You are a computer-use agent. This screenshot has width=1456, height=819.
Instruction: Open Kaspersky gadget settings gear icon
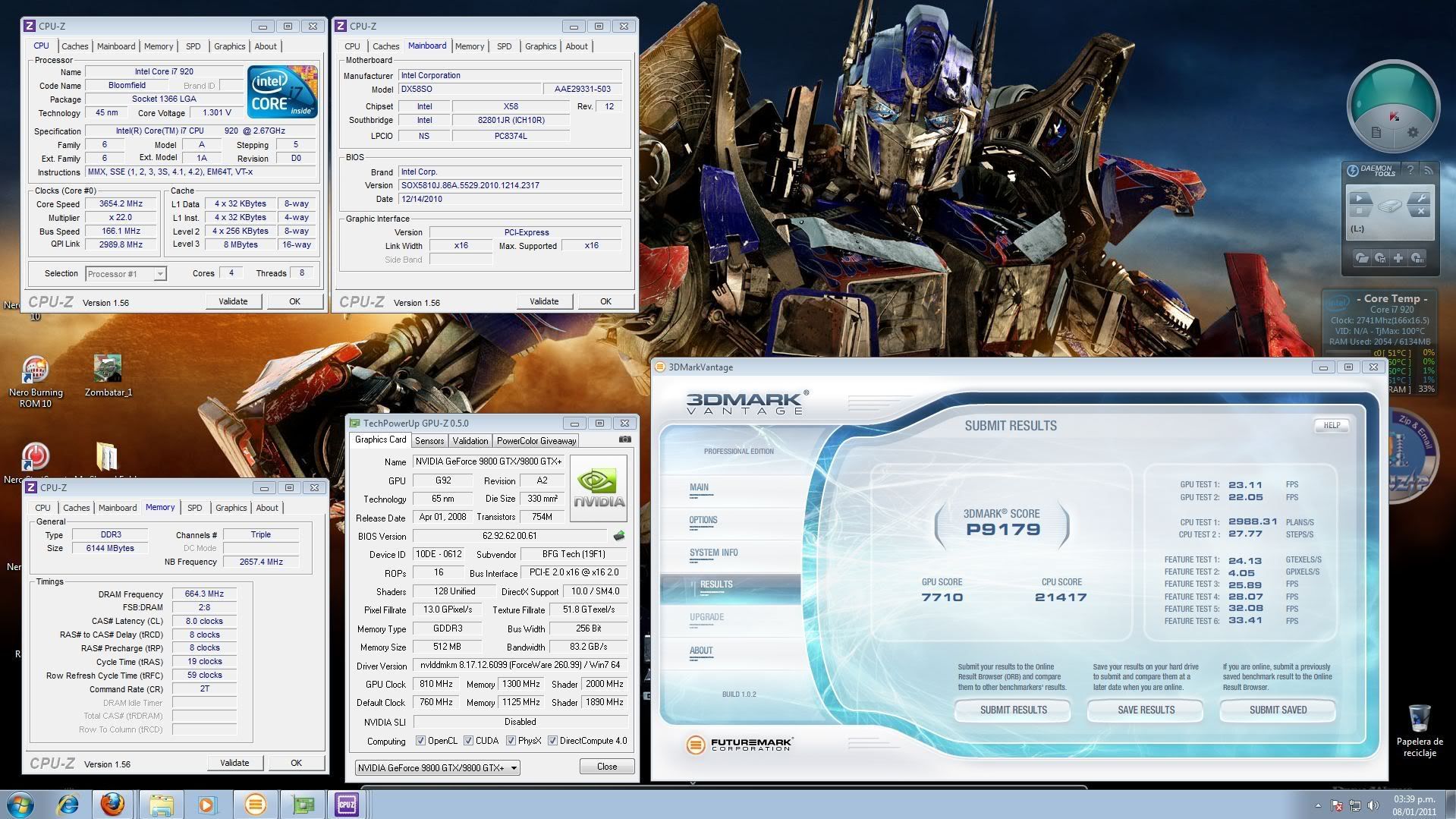pyautogui.click(x=1412, y=133)
